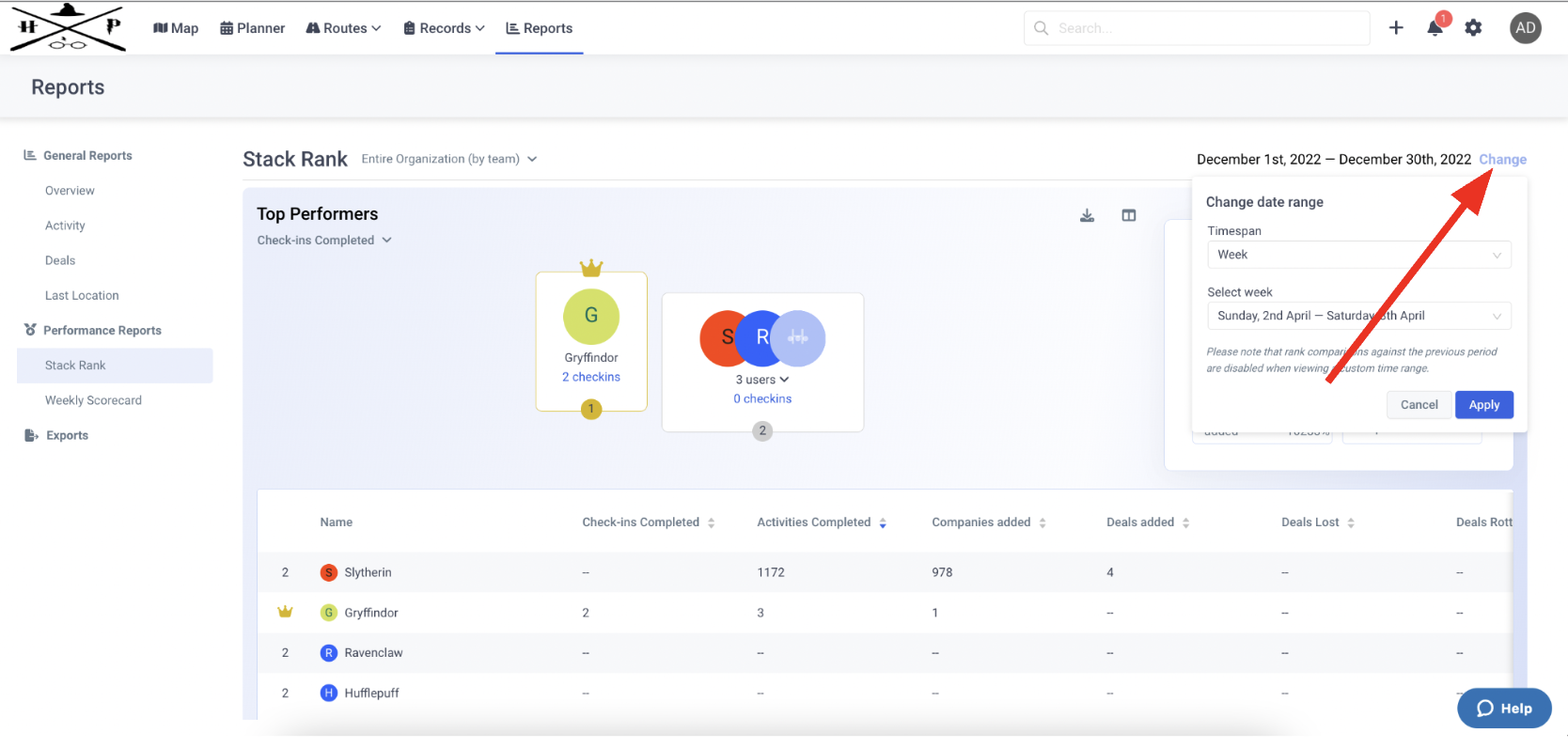Screen dimensions: 1568x748
Task: Open the Select week dropdown
Action: pyautogui.click(x=1359, y=316)
